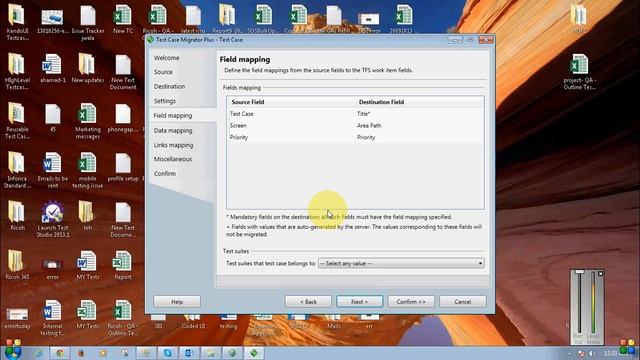Open Skype from the taskbar

tap(167, 353)
